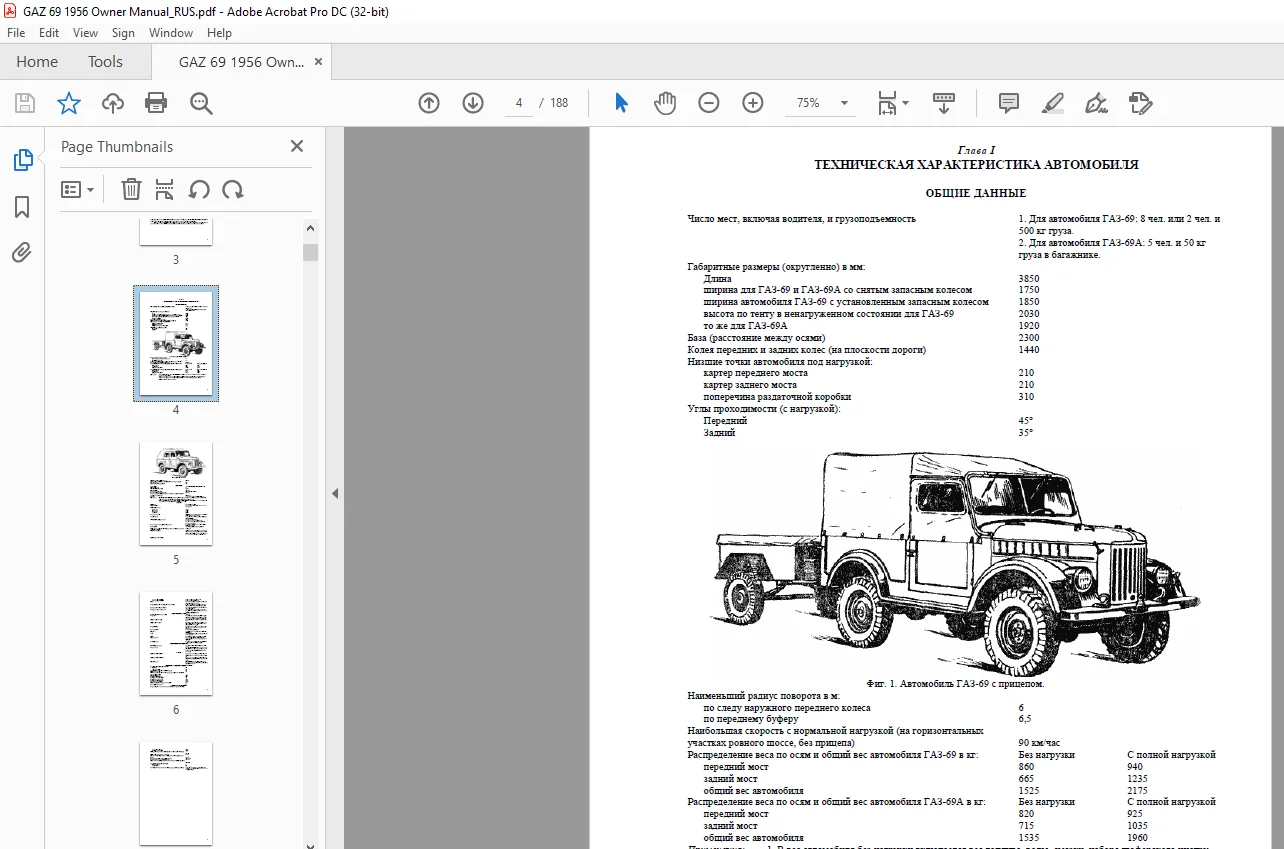
Task: Close the Page Thumbnails panel
Action: pos(297,146)
